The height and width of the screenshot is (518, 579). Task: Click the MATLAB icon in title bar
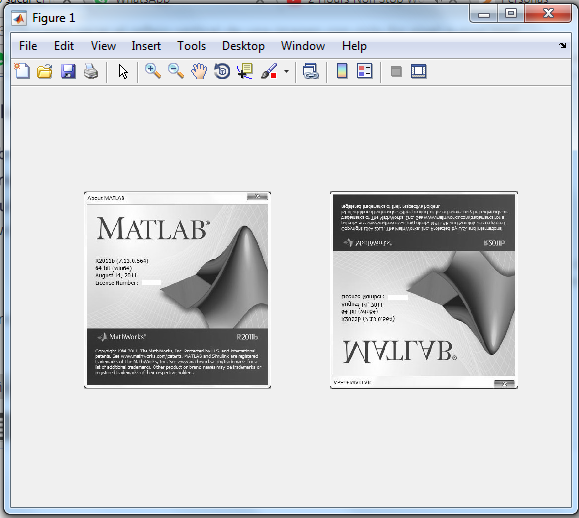coord(19,18)
